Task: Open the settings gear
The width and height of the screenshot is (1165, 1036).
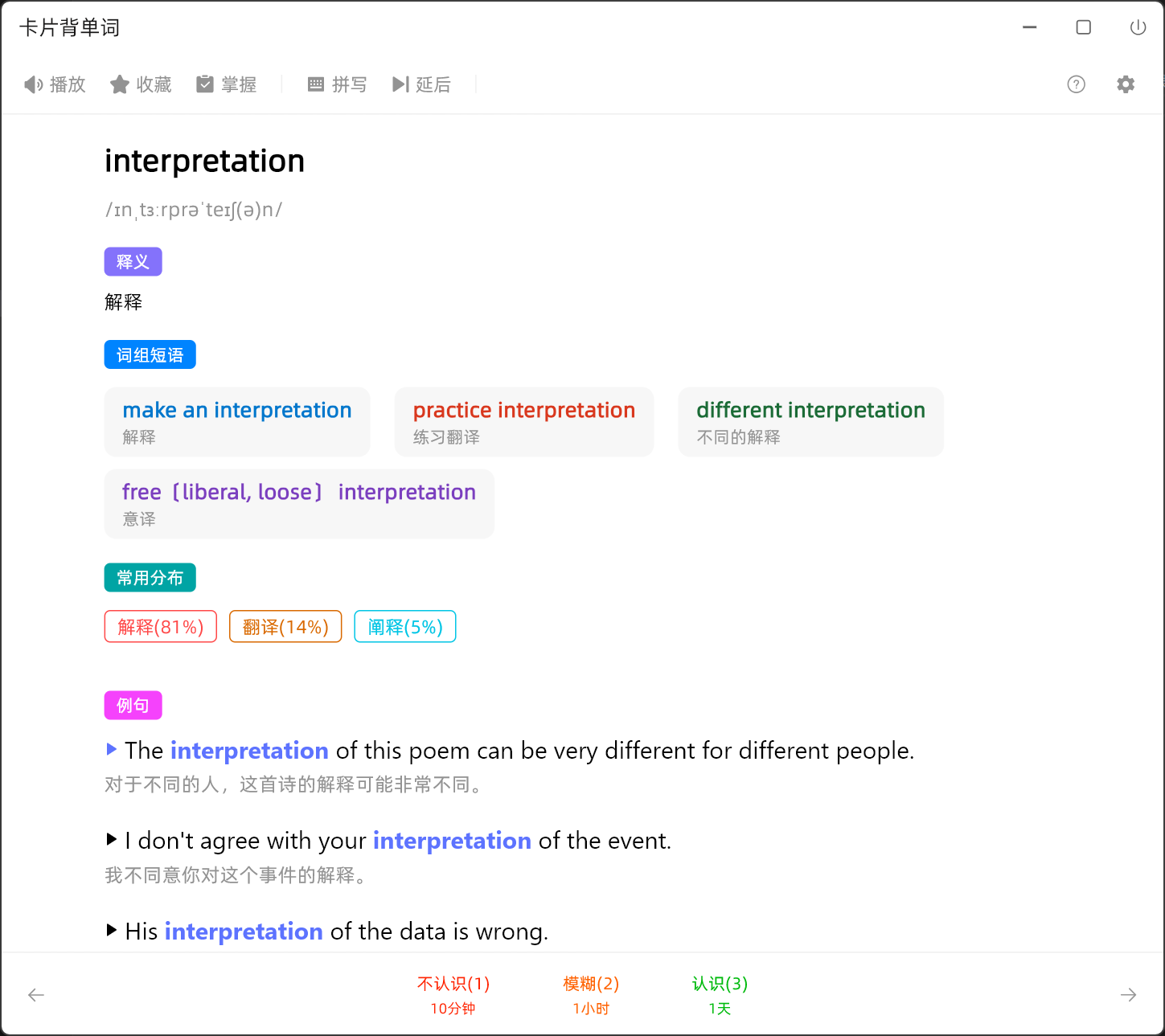Action: 1126,84
